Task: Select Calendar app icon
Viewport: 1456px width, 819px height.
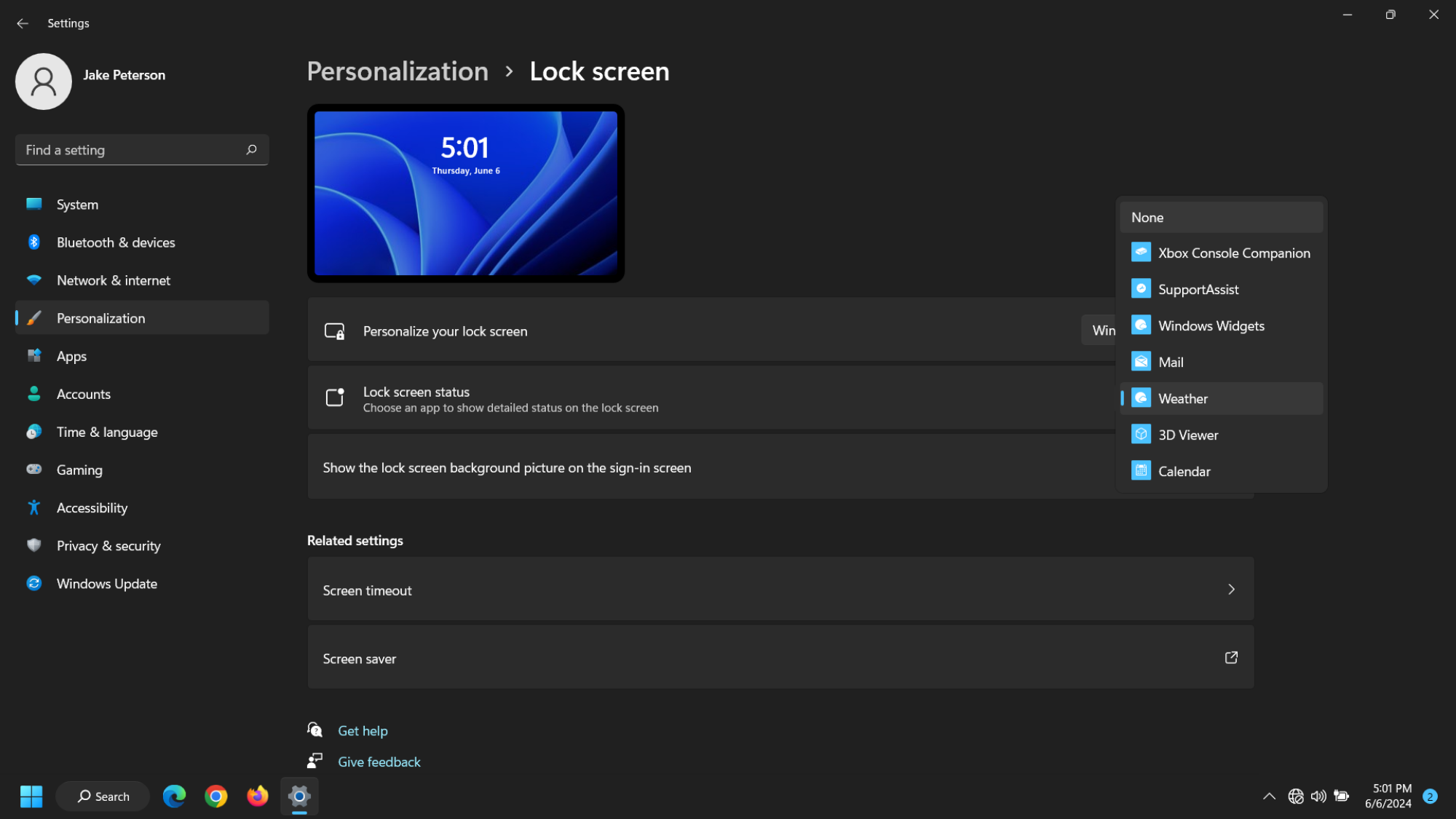Action: pos(1140,470)
